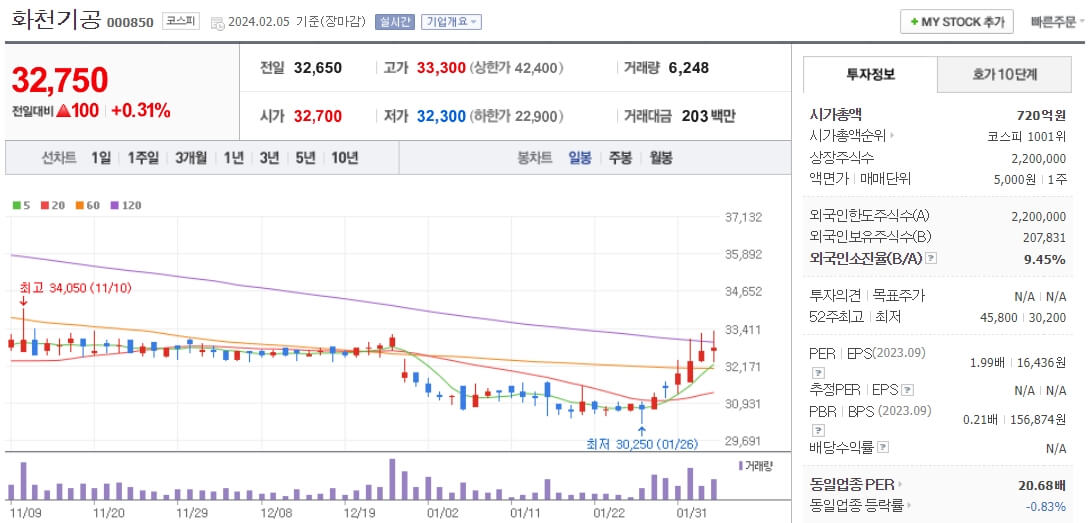The width and height of the screenshot is (1090, 523).
Task: Open the help icon beside 배당수익률
Action: [x=883, y=449]
